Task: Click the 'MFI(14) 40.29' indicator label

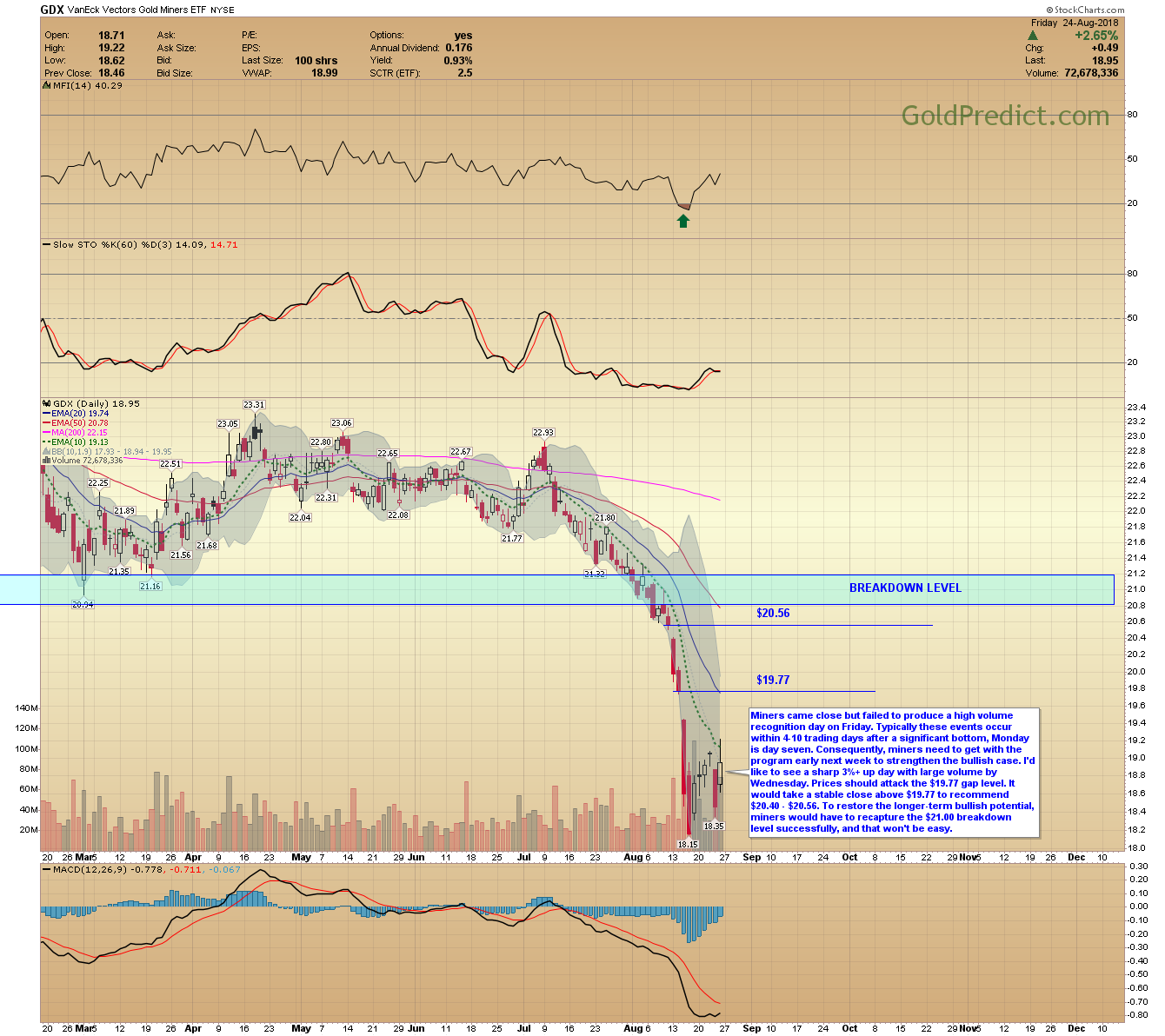Action: pyautogui.click(x=88, y=85)
